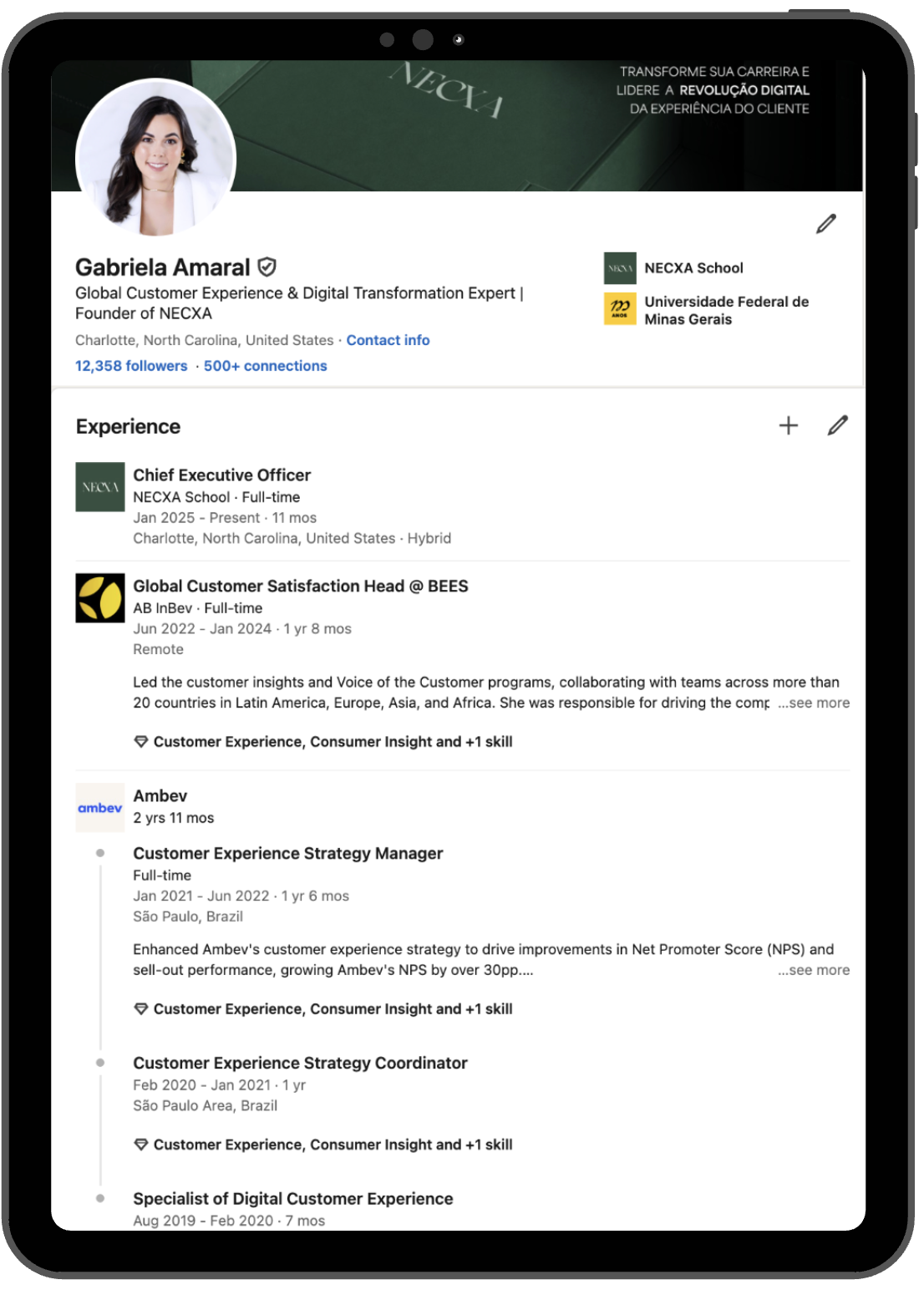Show skills under Strategy Manager role
The image size is (924, 1290).
332,1009
